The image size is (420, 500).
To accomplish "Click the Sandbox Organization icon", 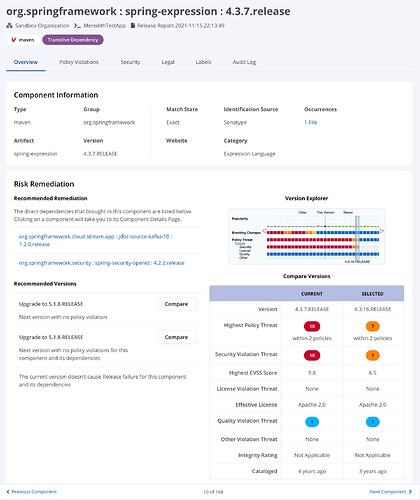I will click(9, 25).
